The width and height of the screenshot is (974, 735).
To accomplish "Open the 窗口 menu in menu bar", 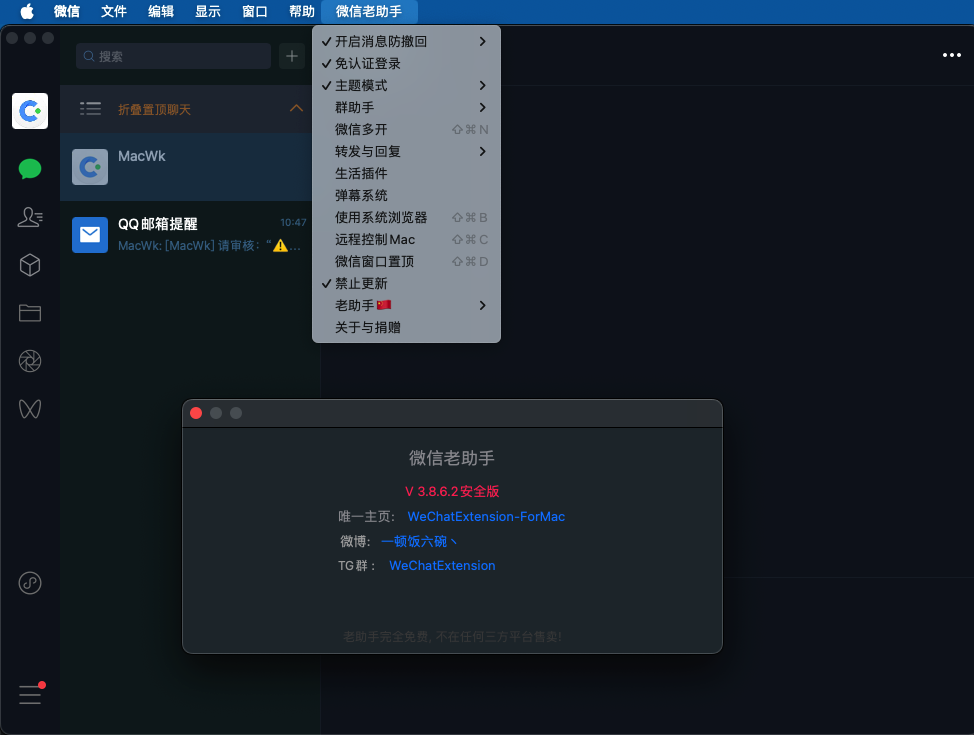I will 255,11.
